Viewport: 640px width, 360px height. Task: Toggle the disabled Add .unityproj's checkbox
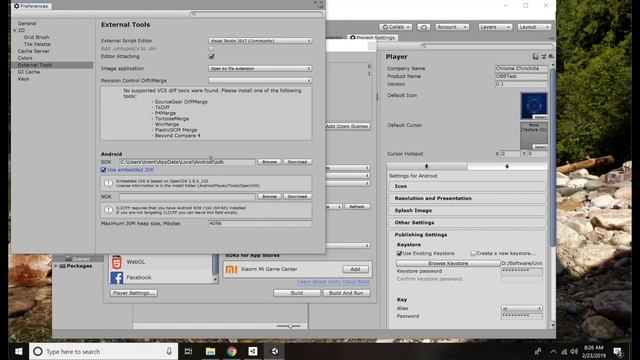click(x=211, y=49)
